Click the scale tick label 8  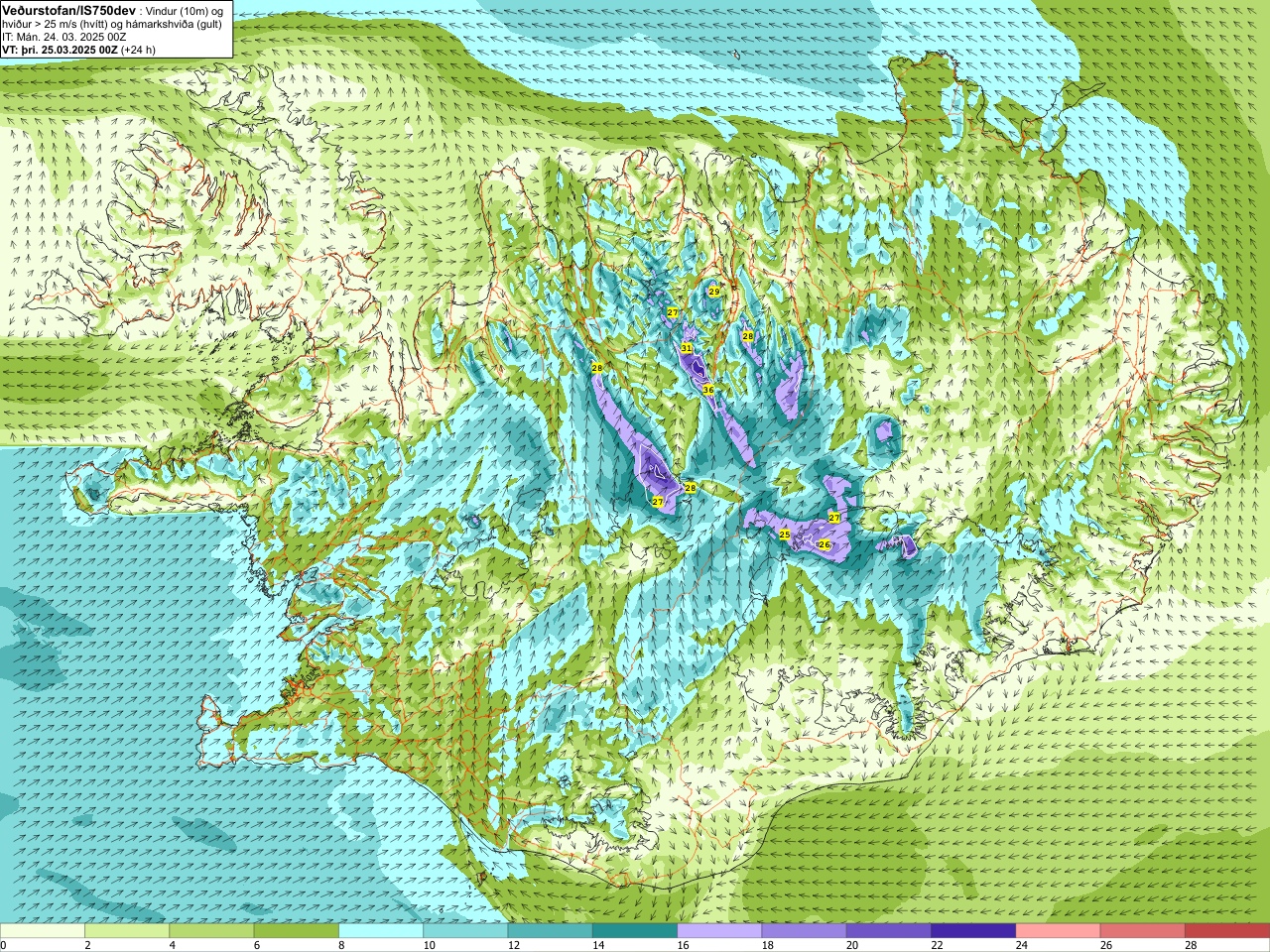pyautogui.click(x=341, y=945)
